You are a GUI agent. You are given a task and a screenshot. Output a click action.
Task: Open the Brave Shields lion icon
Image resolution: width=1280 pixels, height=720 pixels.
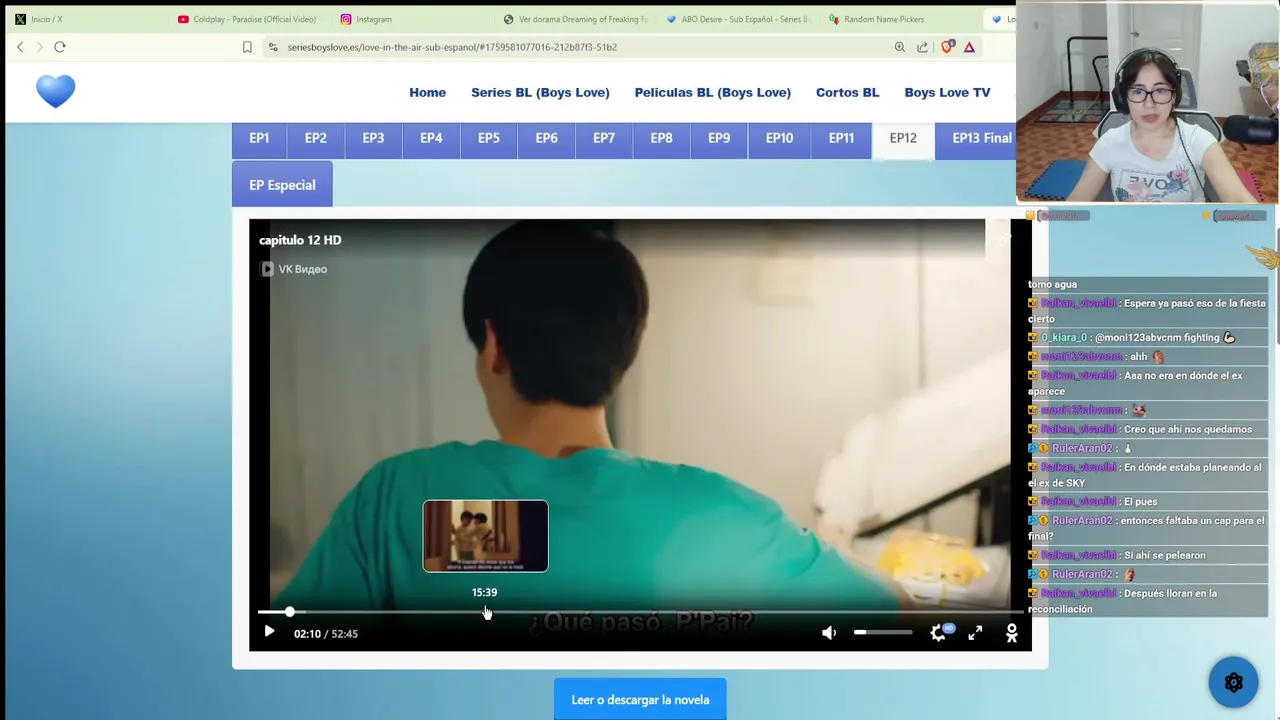coord(947,46)
